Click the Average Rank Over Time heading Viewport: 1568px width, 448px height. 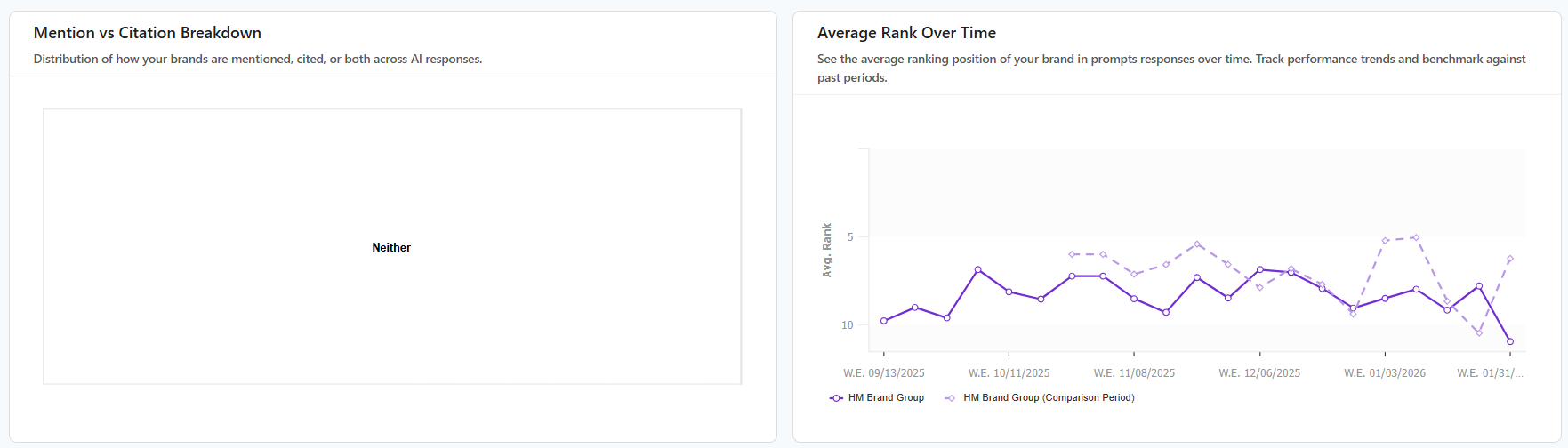[906, 33]
